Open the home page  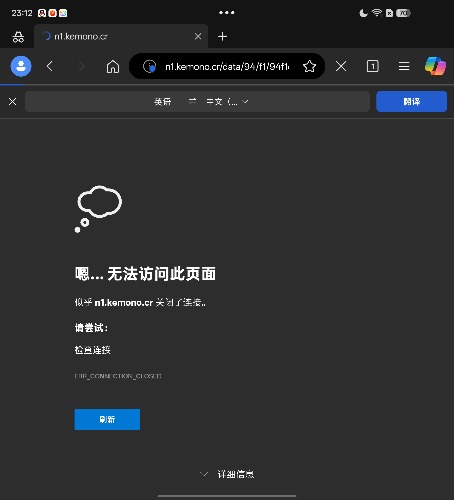(113, 66)
